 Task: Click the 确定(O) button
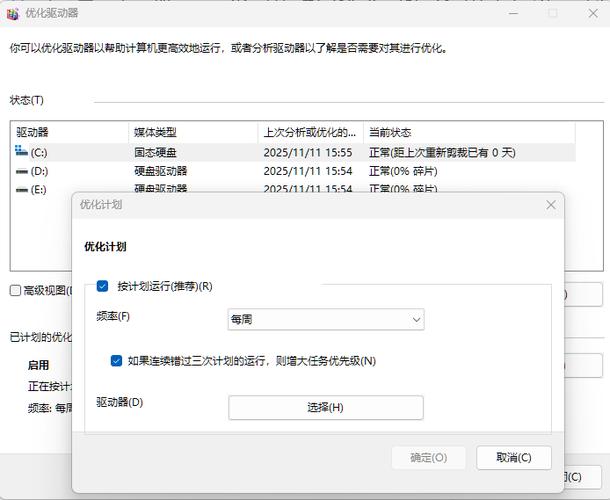(428, 458)
